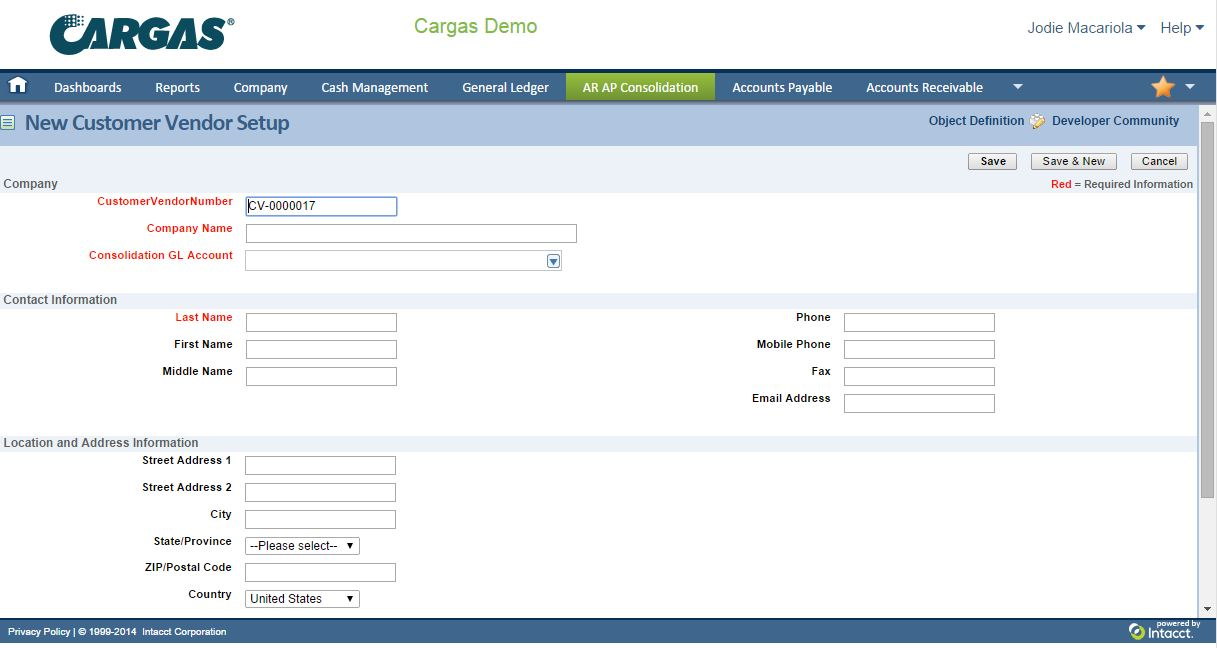Click the Cargas logo
1217x648 pixels.
click(142, 34)
